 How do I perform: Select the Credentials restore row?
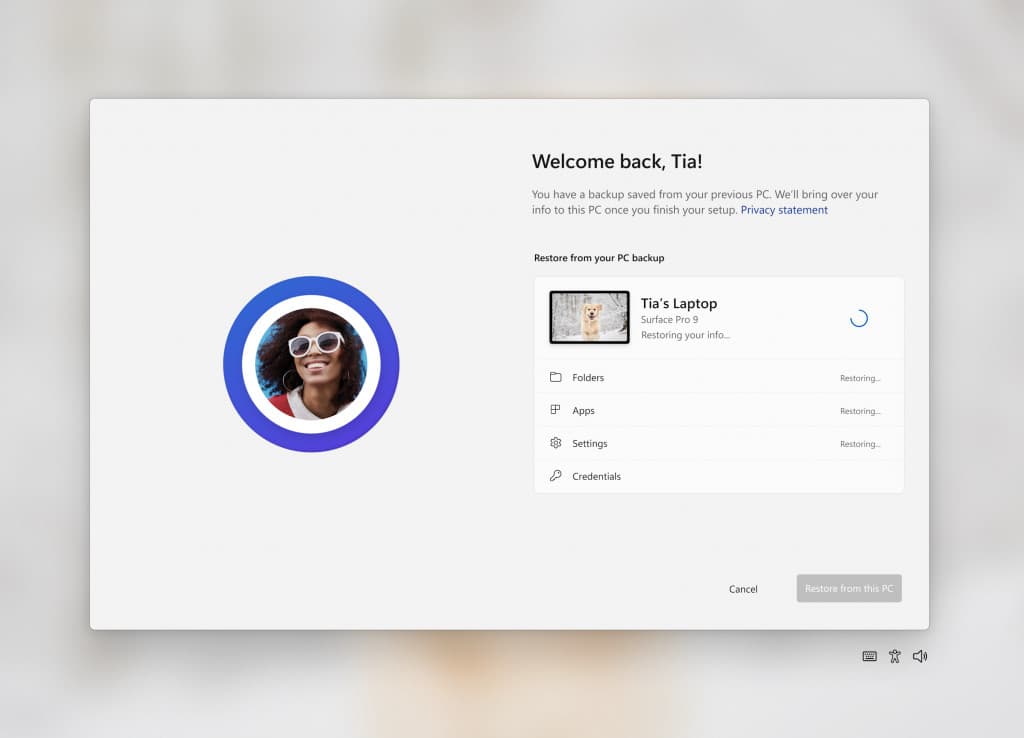pyautogui.click(x=718, y=476)
